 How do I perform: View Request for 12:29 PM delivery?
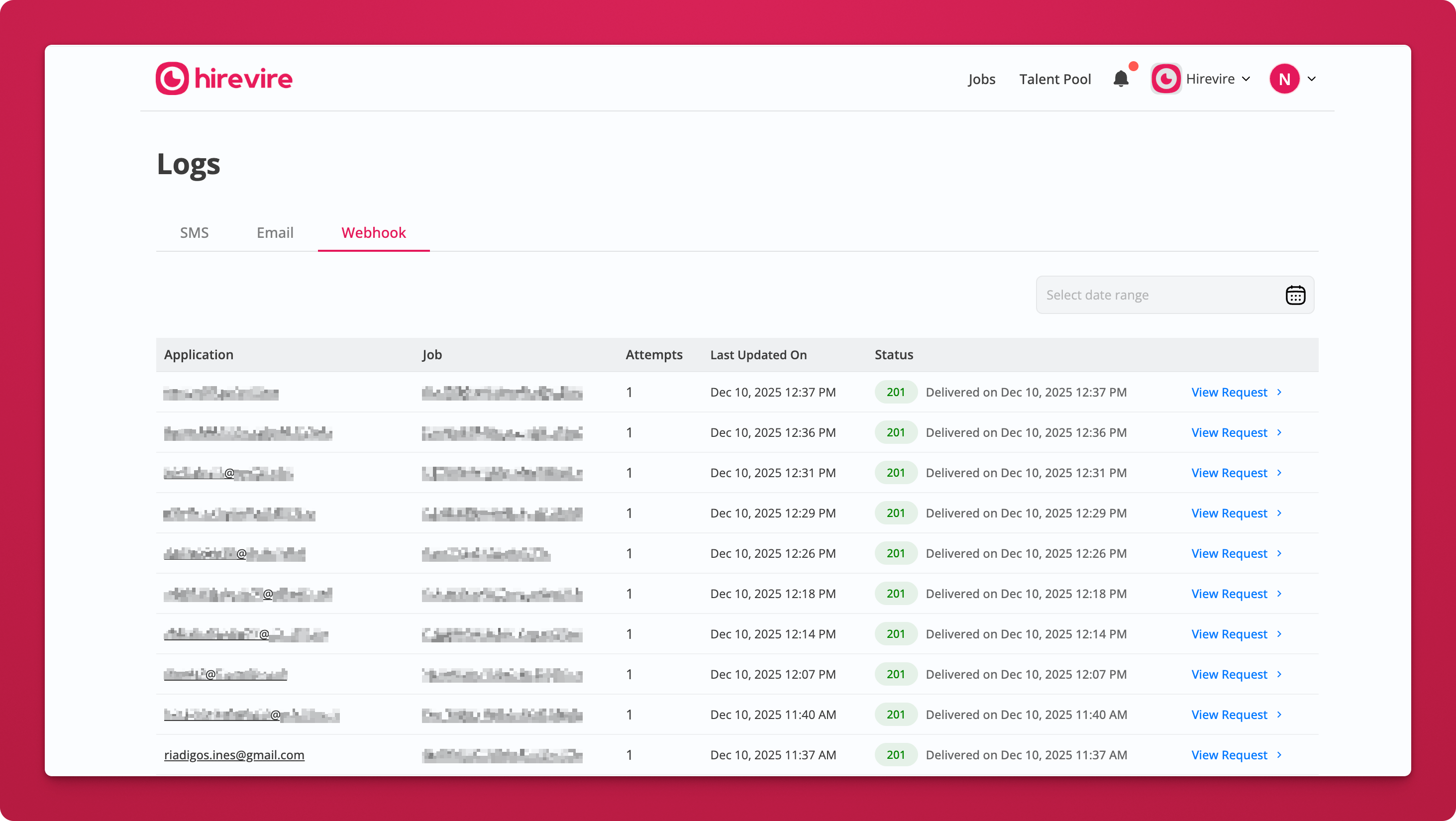(1229, 513)
